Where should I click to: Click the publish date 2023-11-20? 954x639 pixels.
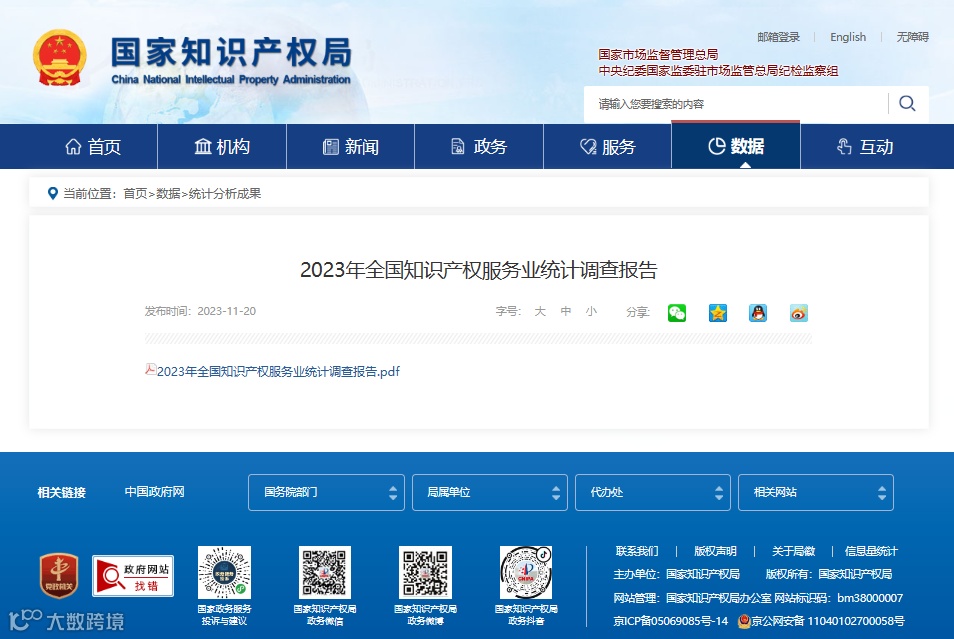[226, 311]
